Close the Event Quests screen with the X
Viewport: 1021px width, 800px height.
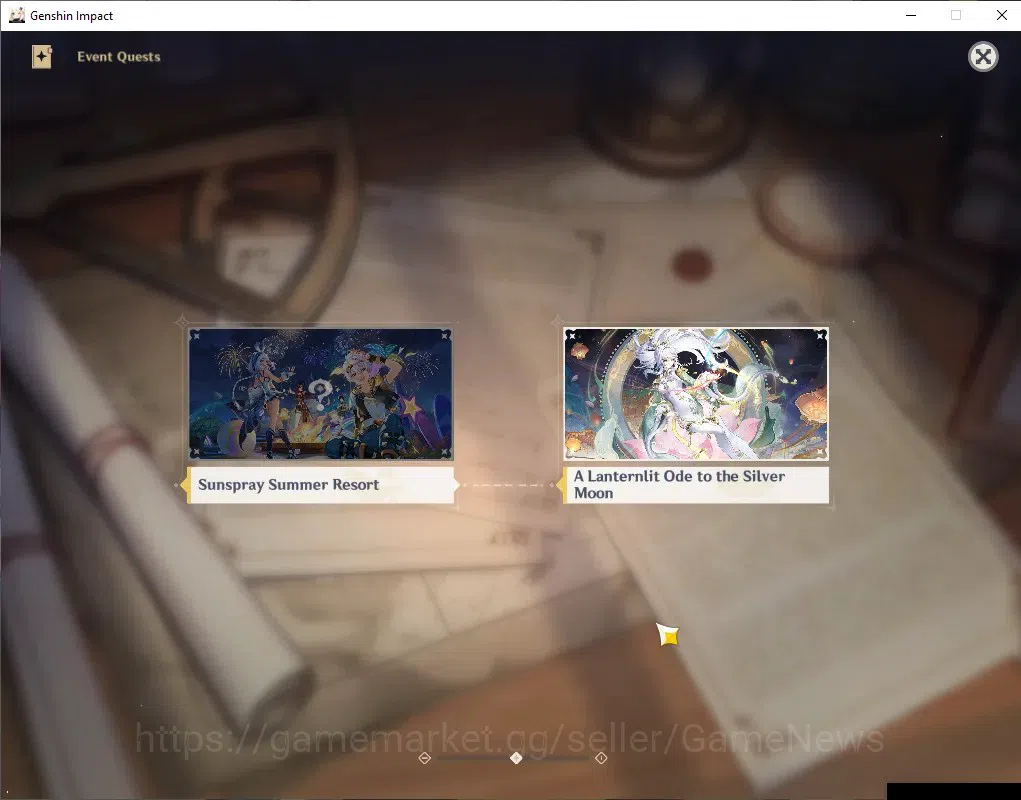tap(983, 57)
